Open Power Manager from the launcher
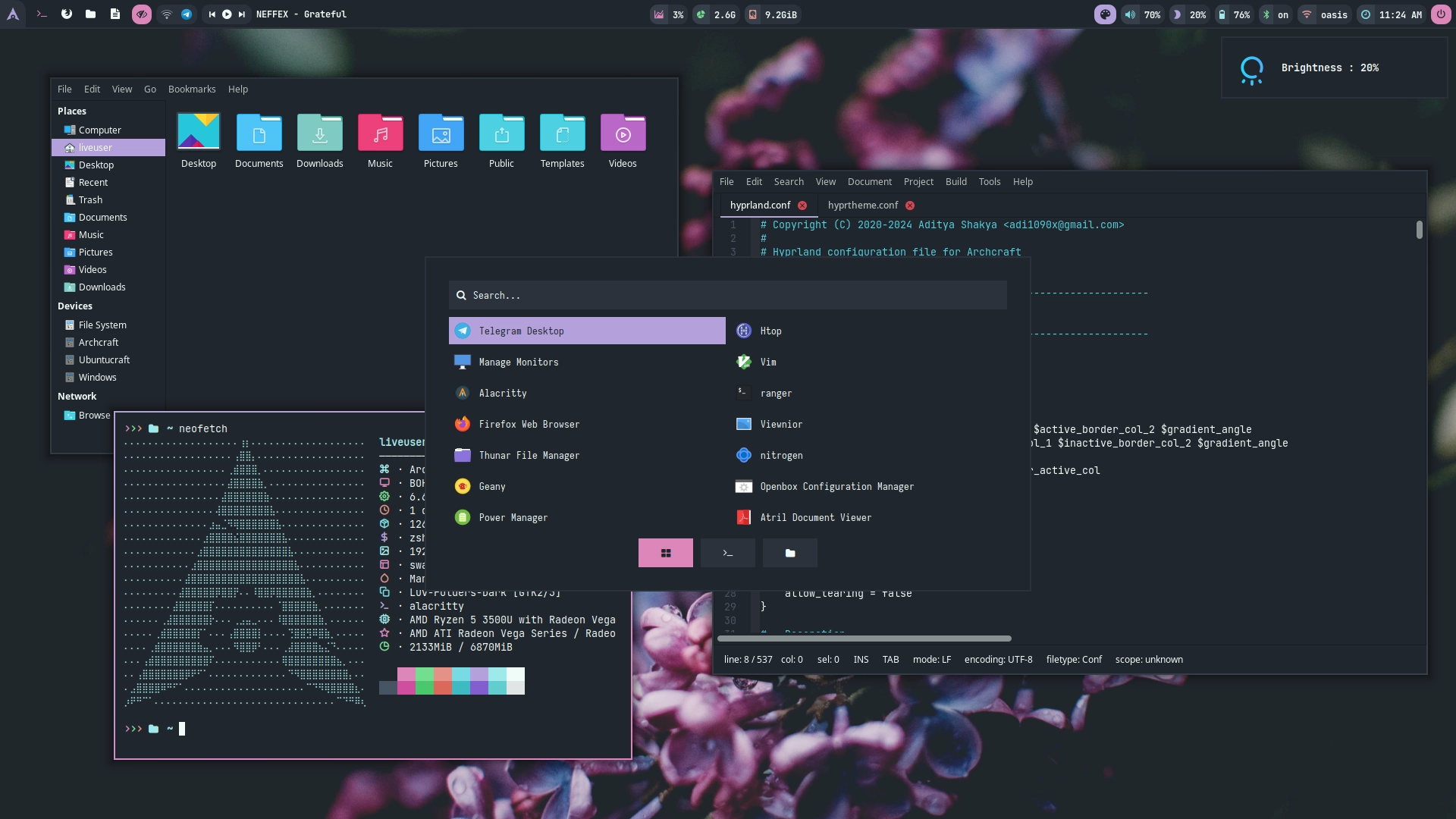Screen dimensions: 1456x819 (x=513, y=517)
